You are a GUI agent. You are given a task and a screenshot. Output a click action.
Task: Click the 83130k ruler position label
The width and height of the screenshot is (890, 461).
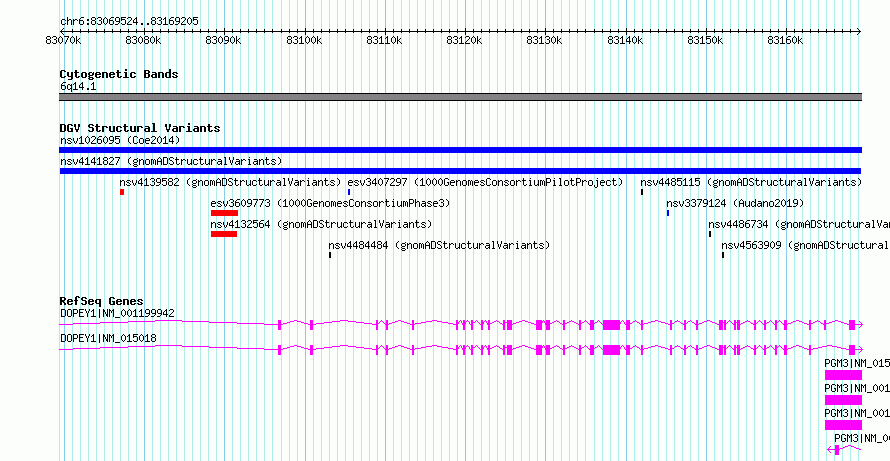544,40
